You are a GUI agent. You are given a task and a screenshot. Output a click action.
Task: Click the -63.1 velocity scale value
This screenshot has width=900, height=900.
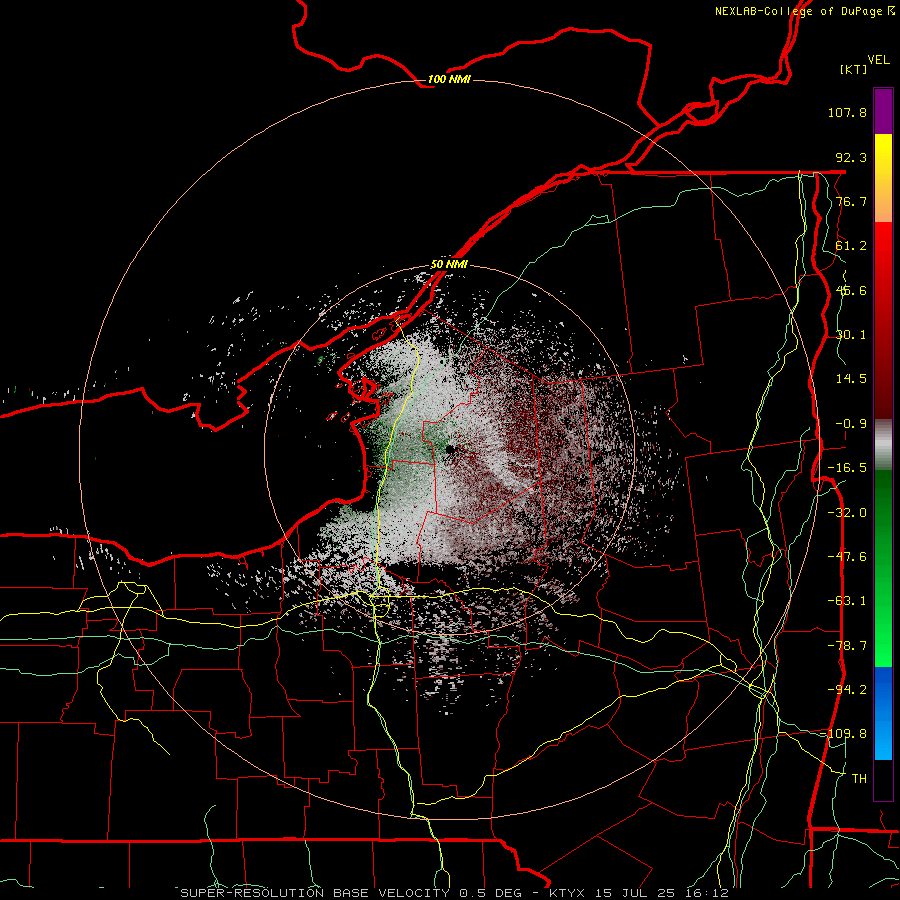(847, 601)
